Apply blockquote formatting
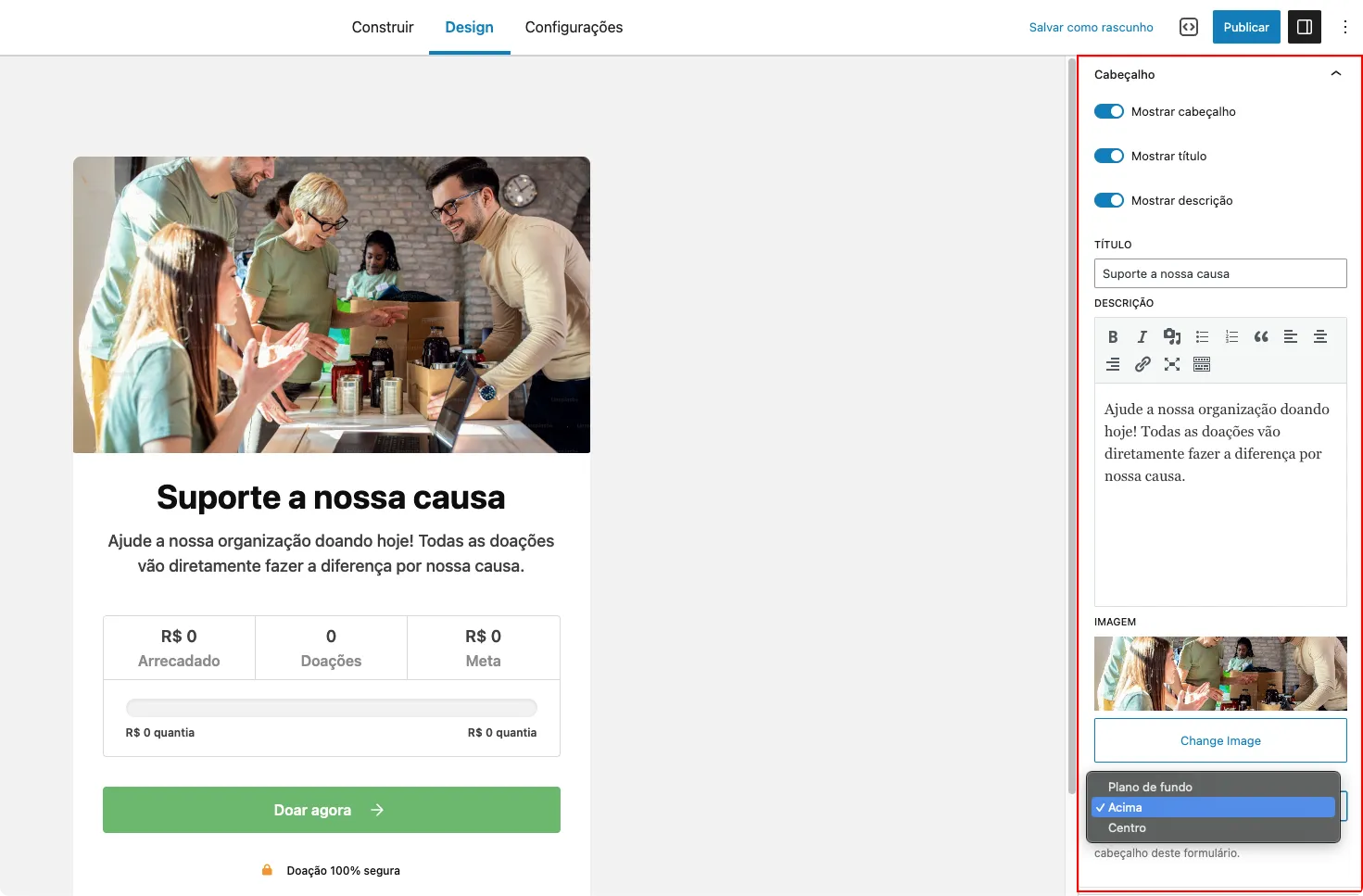Screen dimensions: 1363x896 click(x=1261, y=337)
